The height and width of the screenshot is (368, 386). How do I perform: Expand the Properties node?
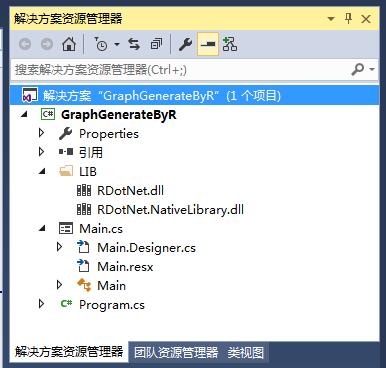pos(42,133)
